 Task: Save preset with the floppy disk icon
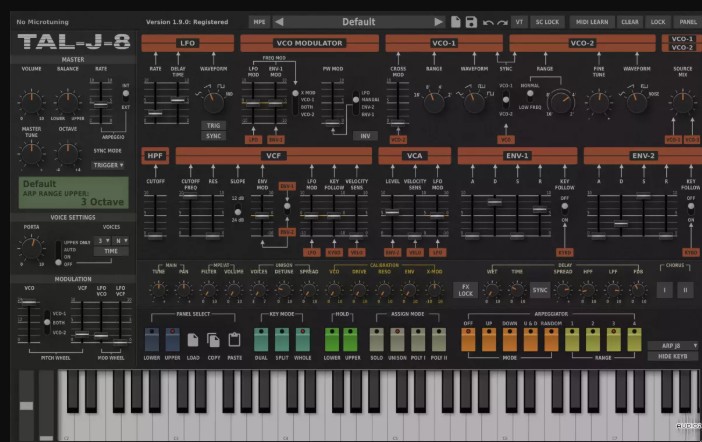[471, 22]
